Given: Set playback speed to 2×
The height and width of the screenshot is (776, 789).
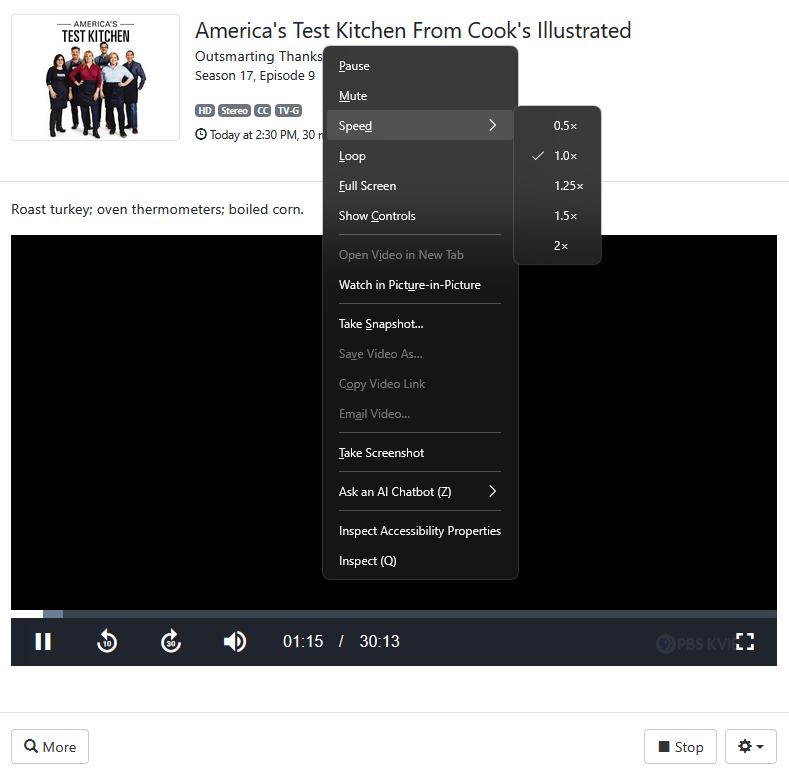Looking at the screenshot, I should click(x=561, y=246).
